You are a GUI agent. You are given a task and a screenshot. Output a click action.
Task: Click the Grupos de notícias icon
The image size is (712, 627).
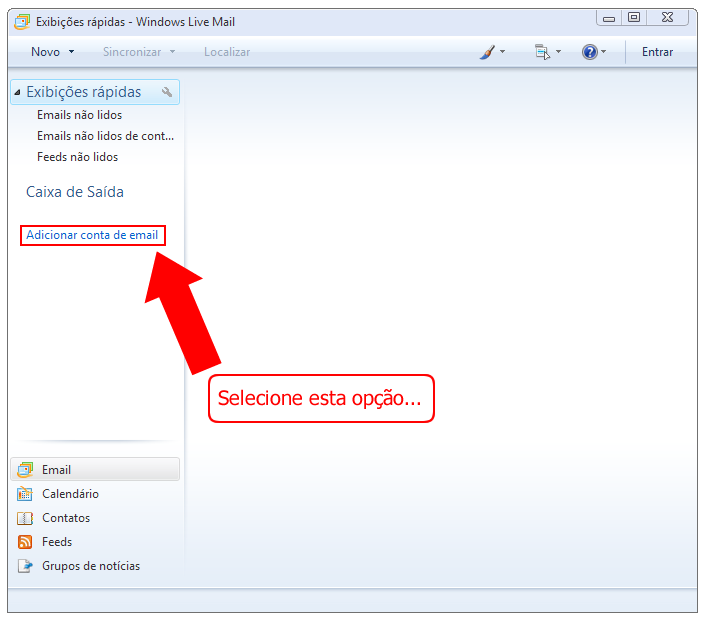pyautogui.click(x=25, y=566)
